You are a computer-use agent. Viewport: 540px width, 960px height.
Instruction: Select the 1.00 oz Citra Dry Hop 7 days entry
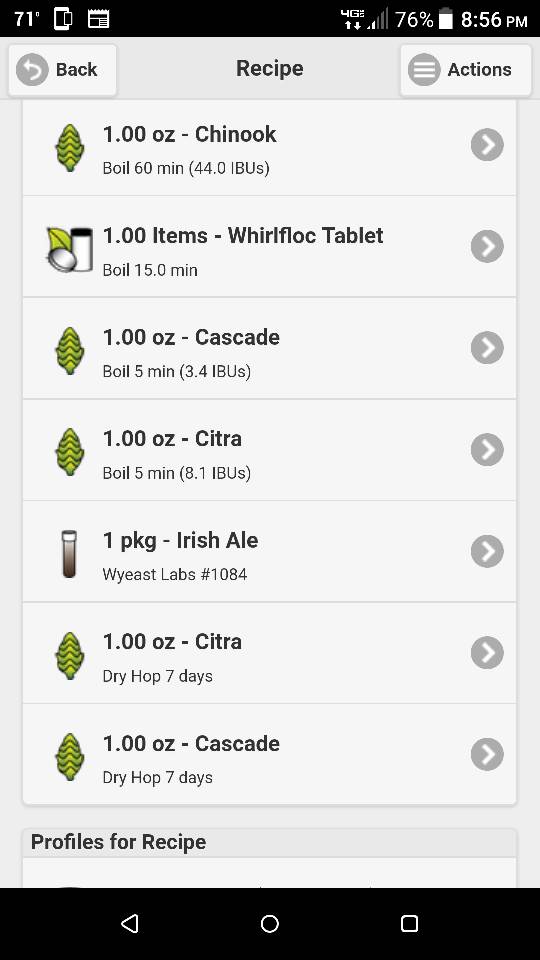tap(269, 653)
